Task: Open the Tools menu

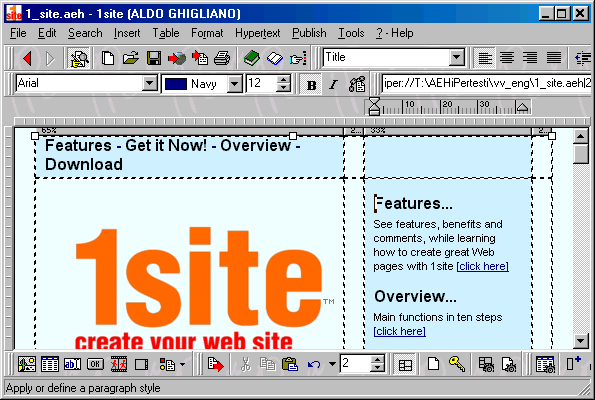Action: point(351,33)
